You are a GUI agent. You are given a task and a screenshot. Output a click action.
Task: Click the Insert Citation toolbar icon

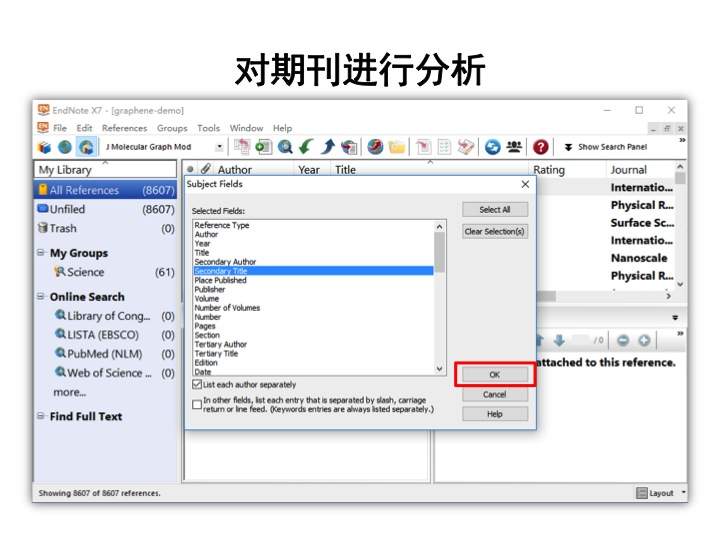(x=423, y=147)
